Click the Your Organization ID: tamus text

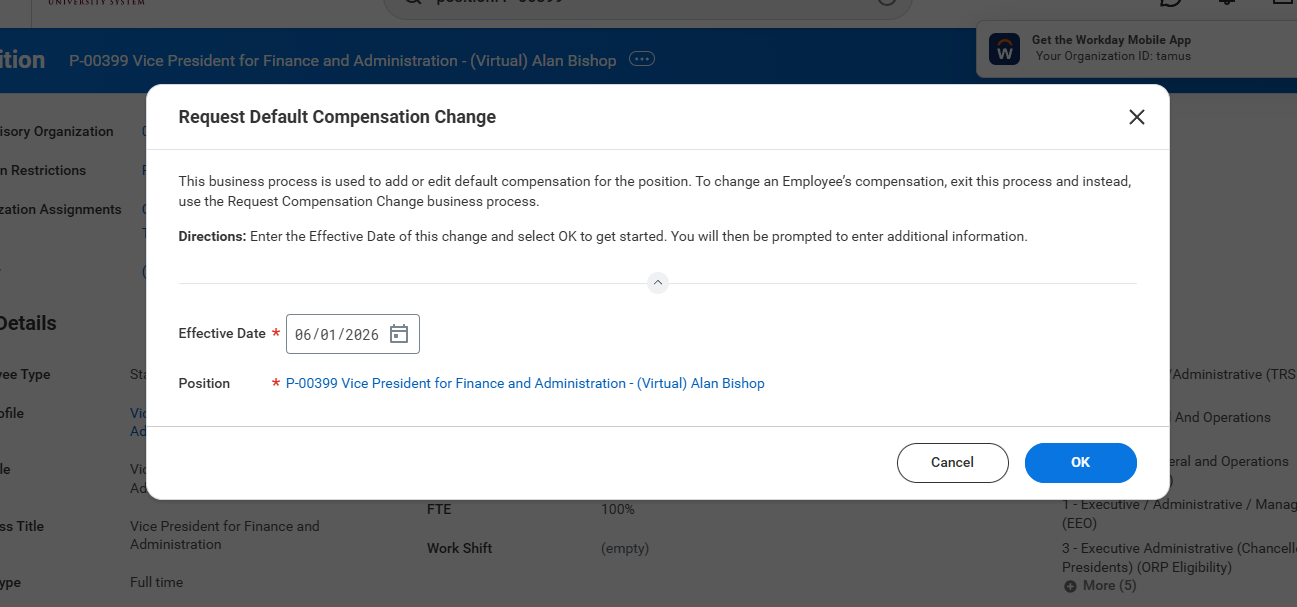pyautogui.click(x=1113, y=57)
